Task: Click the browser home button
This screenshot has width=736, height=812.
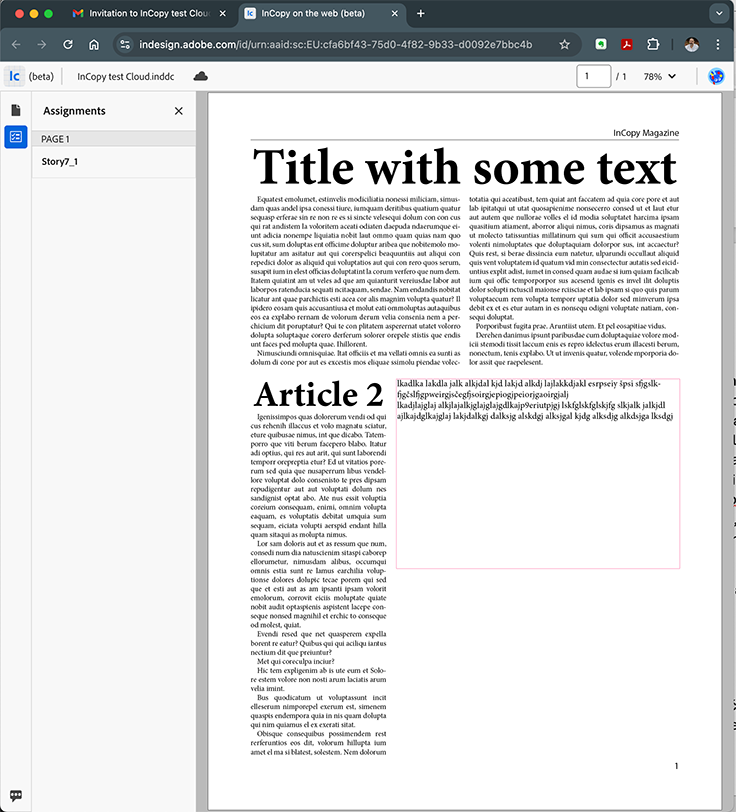Action: pyautogui.click(x=94, y=45)
